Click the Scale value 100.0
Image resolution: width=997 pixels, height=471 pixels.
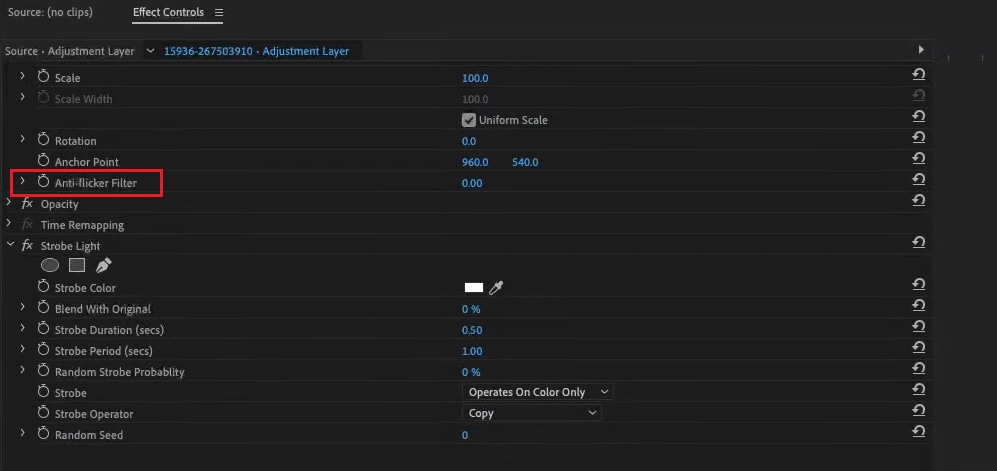[x=475, y=78]
